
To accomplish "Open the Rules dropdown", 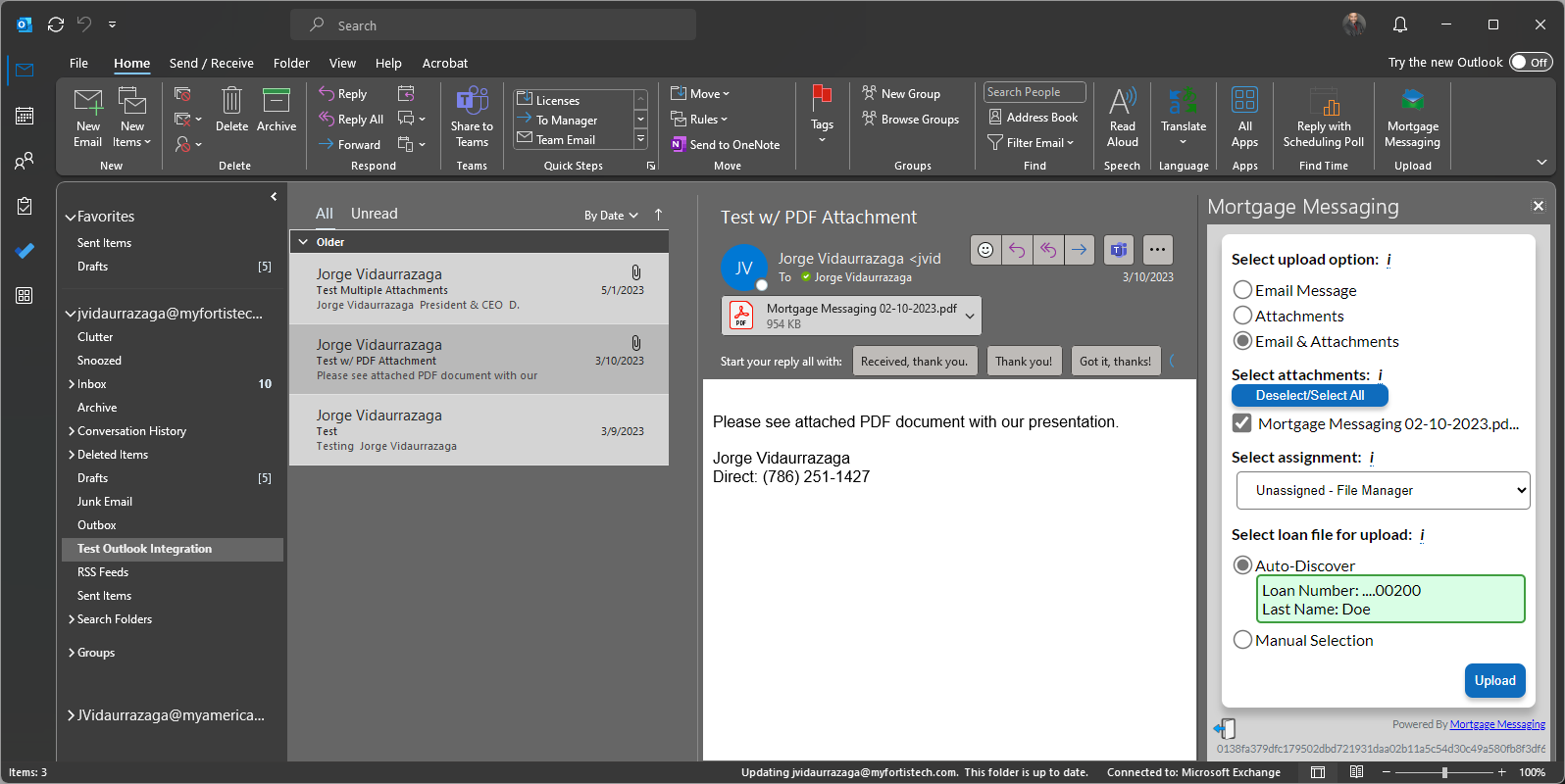I will click(699, 119).
